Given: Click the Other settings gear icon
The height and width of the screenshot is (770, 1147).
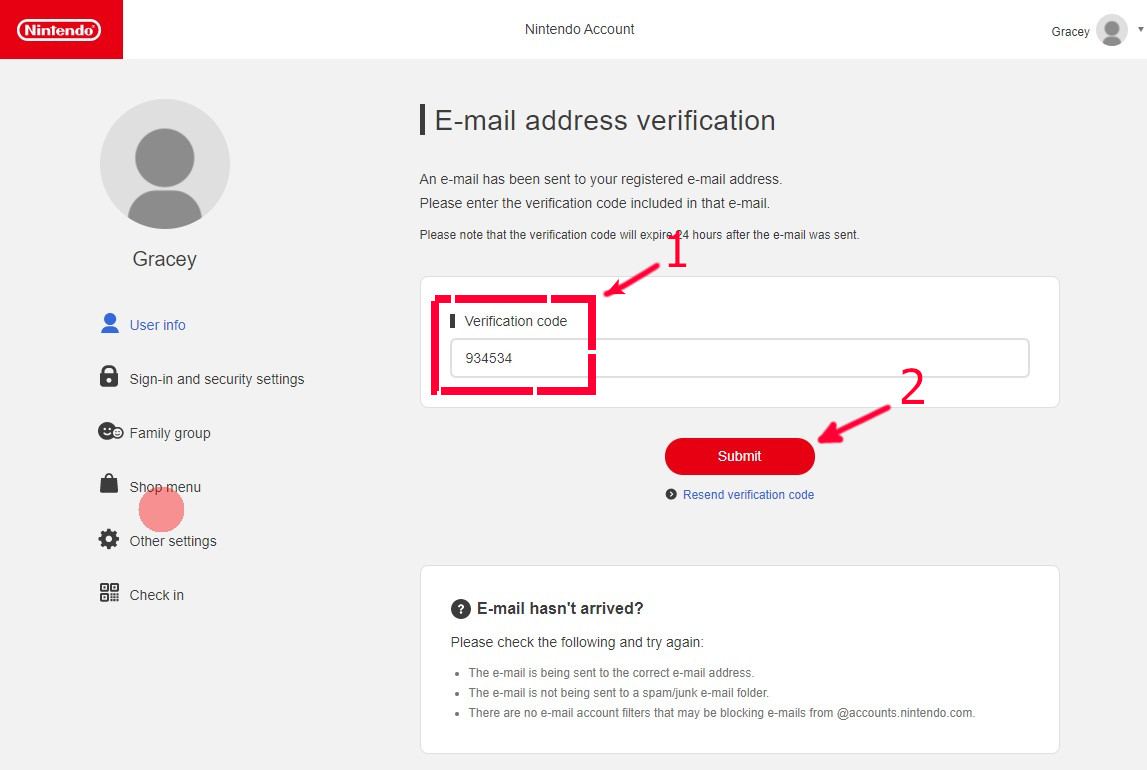Looking at the screenshot, I should click(109, 539).
